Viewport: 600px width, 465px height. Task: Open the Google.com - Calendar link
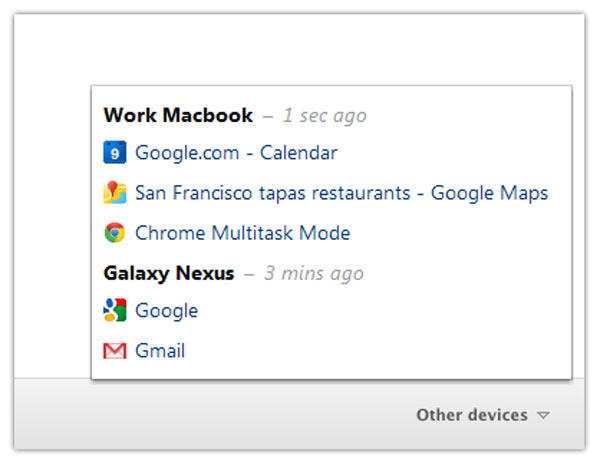pos(236,153)
